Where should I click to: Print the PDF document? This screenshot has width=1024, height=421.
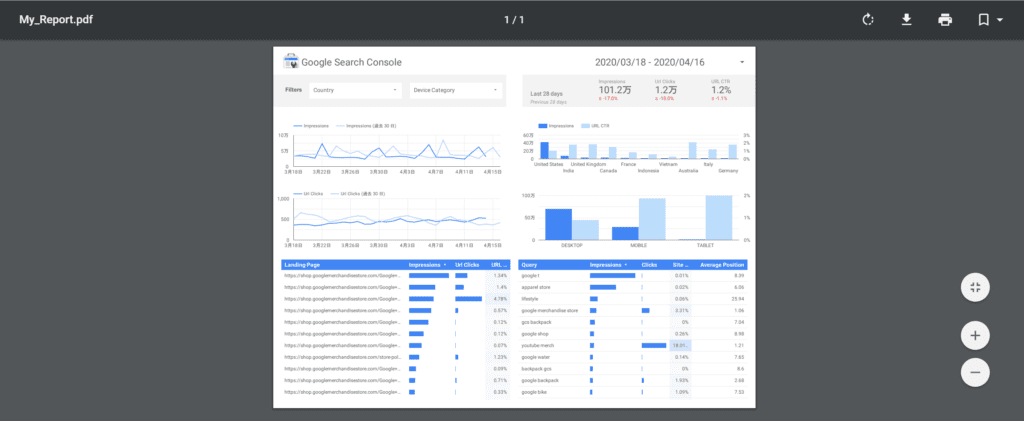point(944,20)
